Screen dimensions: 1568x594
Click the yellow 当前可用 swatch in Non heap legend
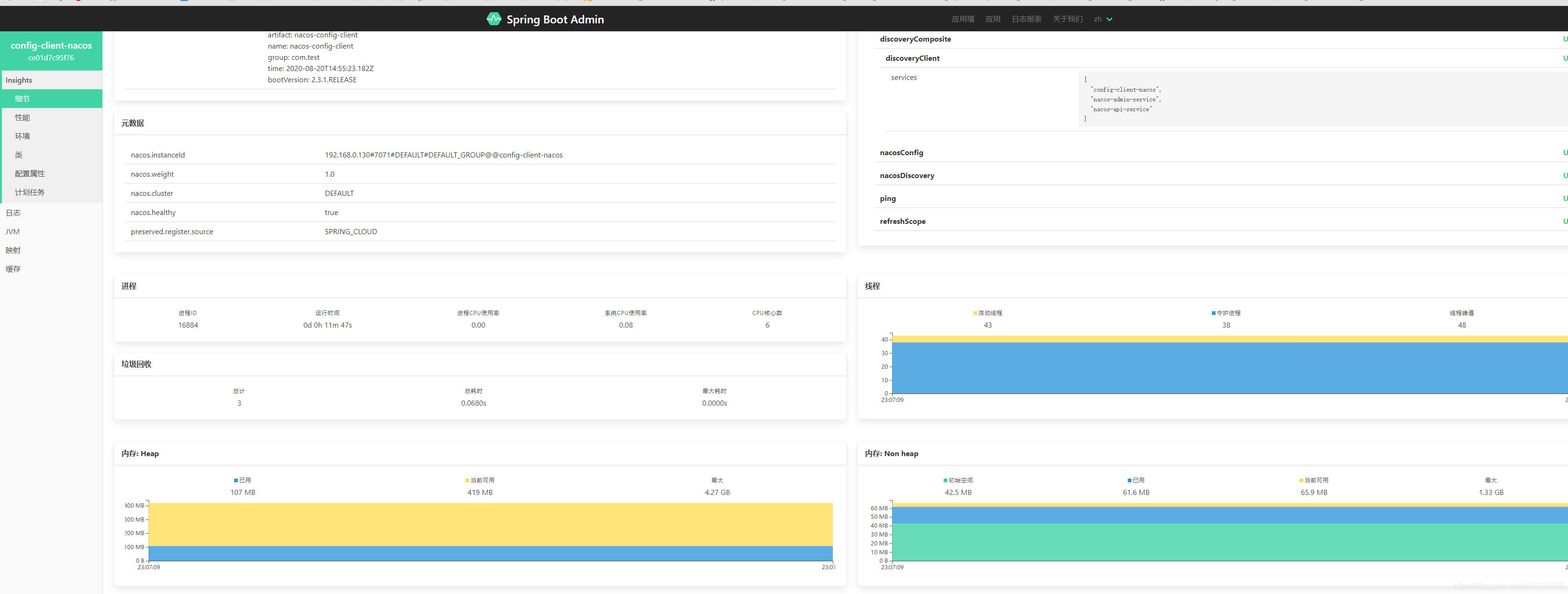[x=1302, y=481]
